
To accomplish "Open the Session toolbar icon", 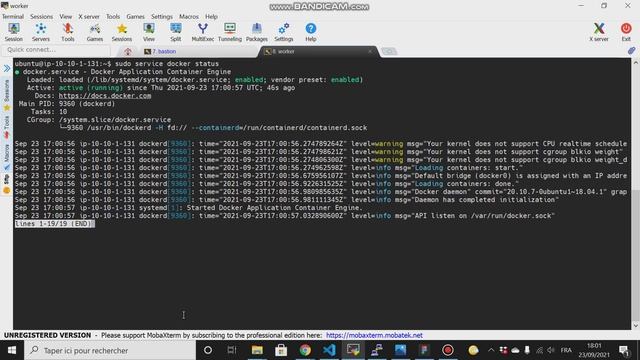I will (x=14, y=32).
